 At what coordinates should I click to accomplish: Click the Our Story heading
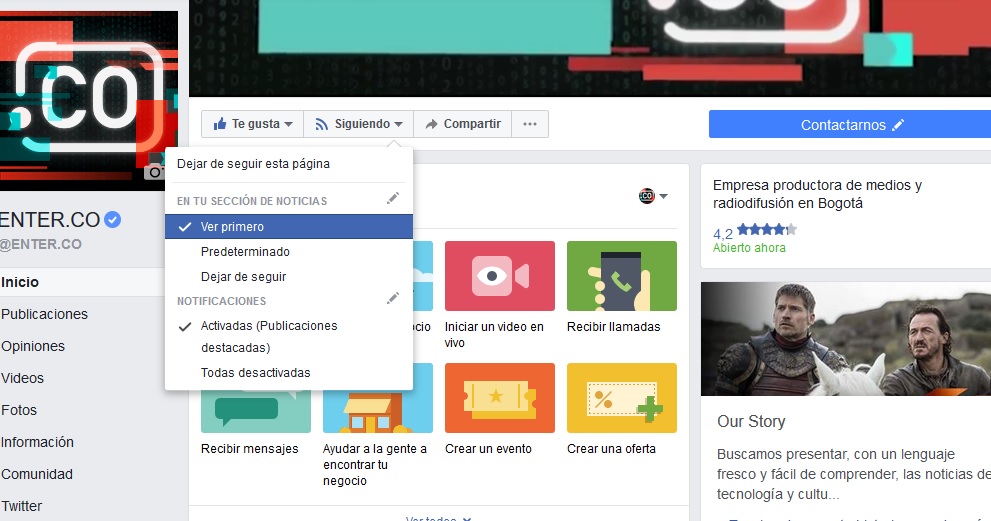point(751,421)
